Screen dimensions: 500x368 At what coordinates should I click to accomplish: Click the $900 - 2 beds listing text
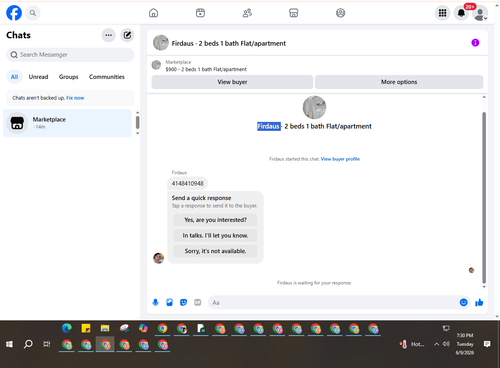pos(206,69)
